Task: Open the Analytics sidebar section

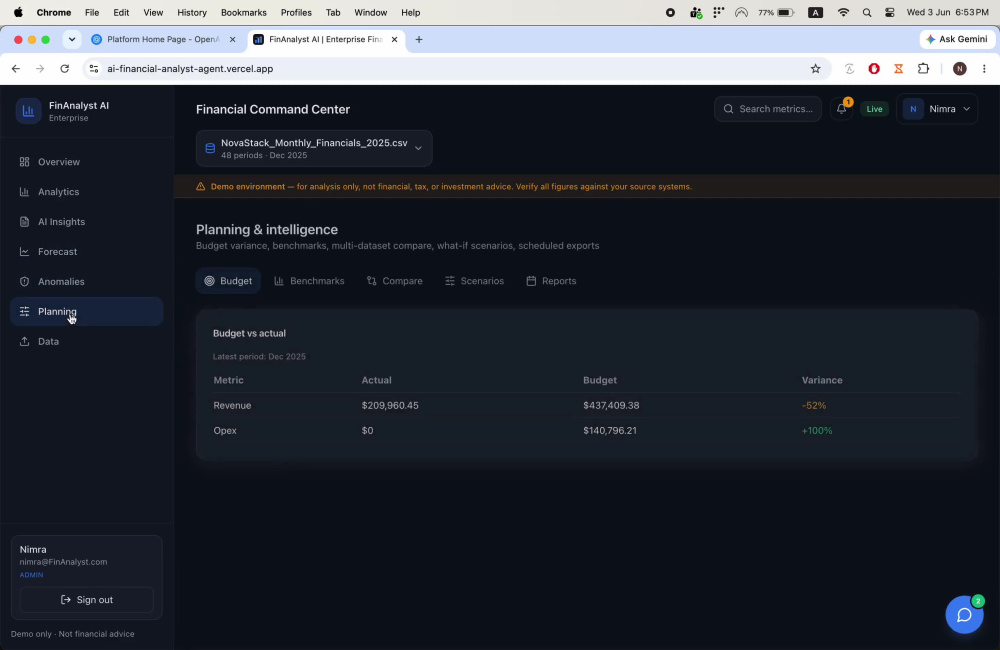Action: [x=87, y=192]
